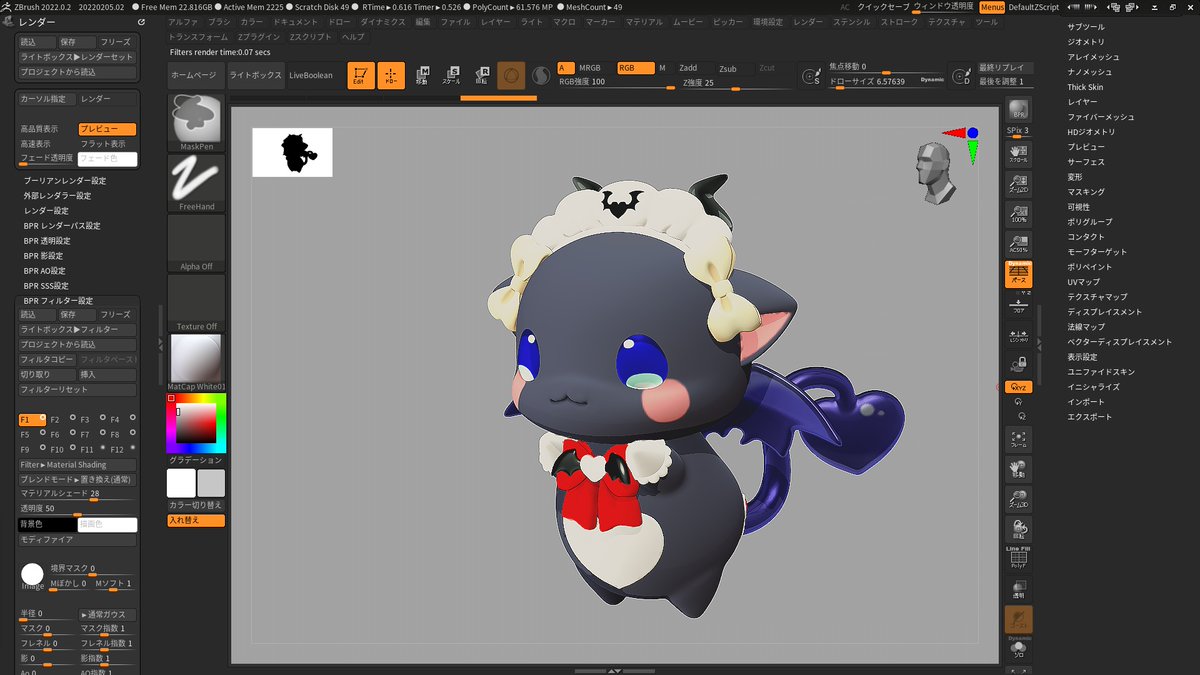Click the 入れ替え swap colors button
The image size is (1200, 675).
(x=196, y=521)
